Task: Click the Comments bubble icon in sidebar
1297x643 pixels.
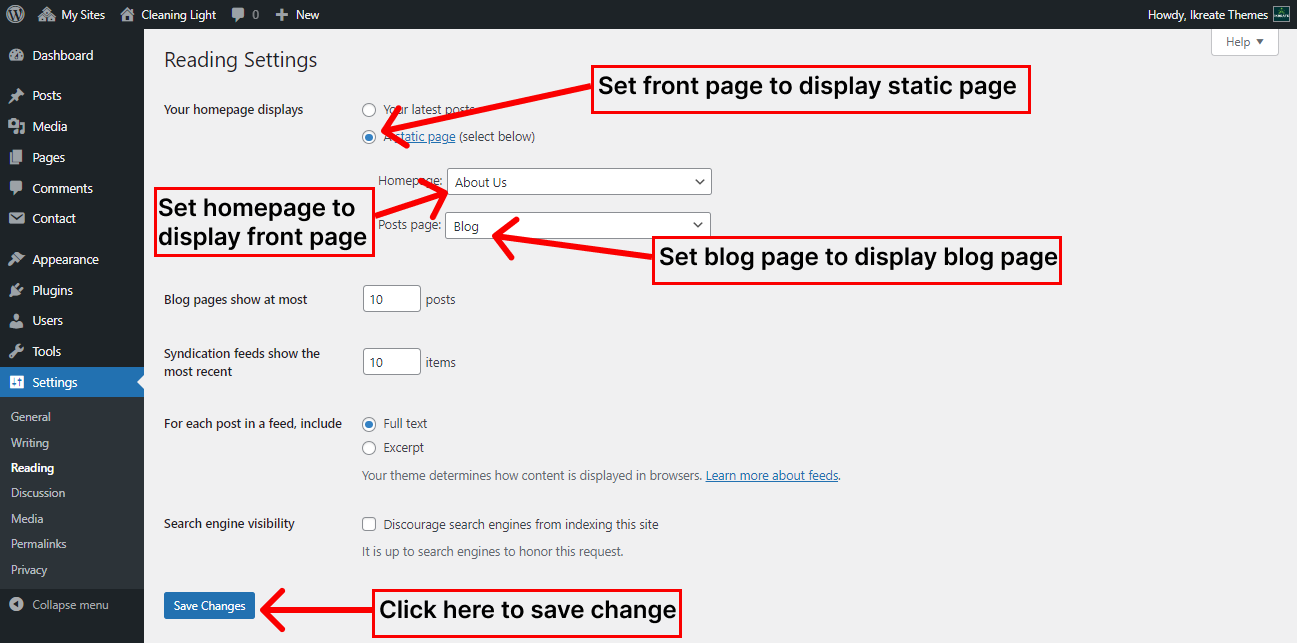Action: pyautogui.click(x=16, y=188)
